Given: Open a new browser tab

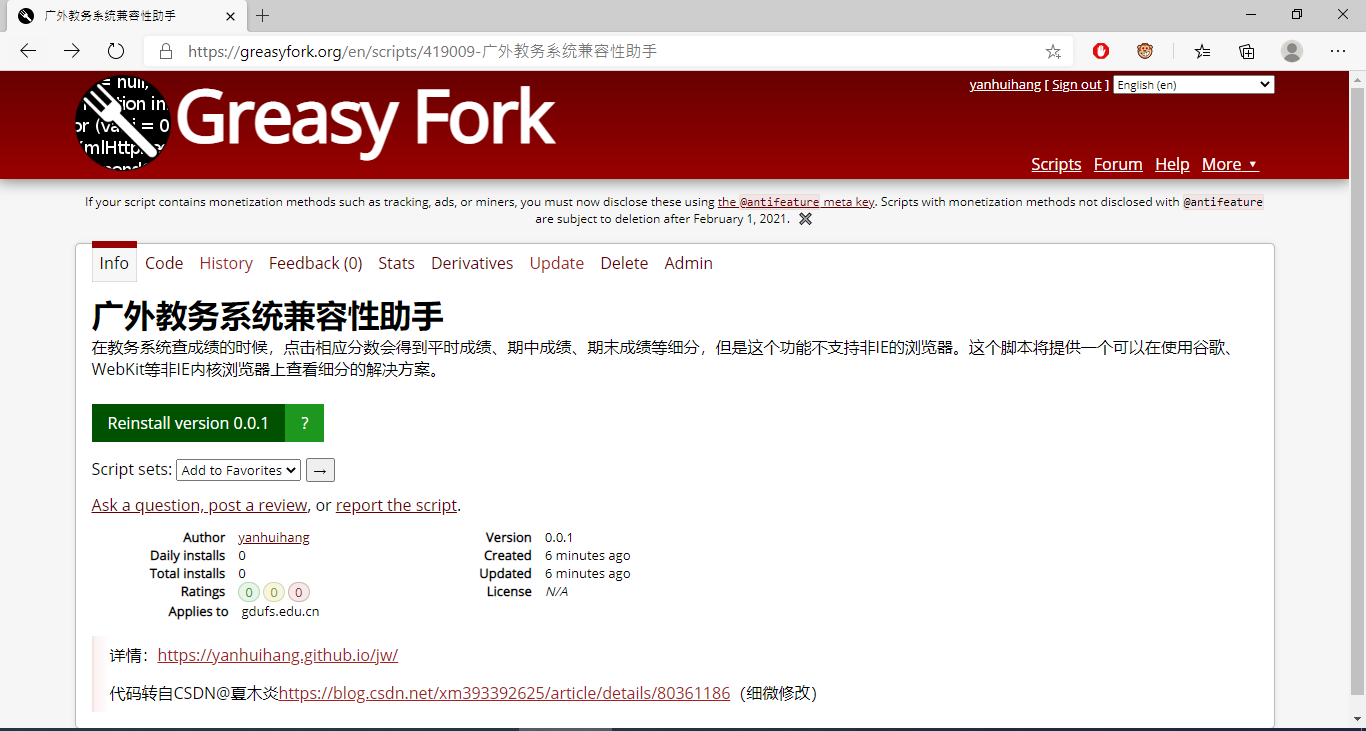Looking at the screenshot, I should click(263, 16).
